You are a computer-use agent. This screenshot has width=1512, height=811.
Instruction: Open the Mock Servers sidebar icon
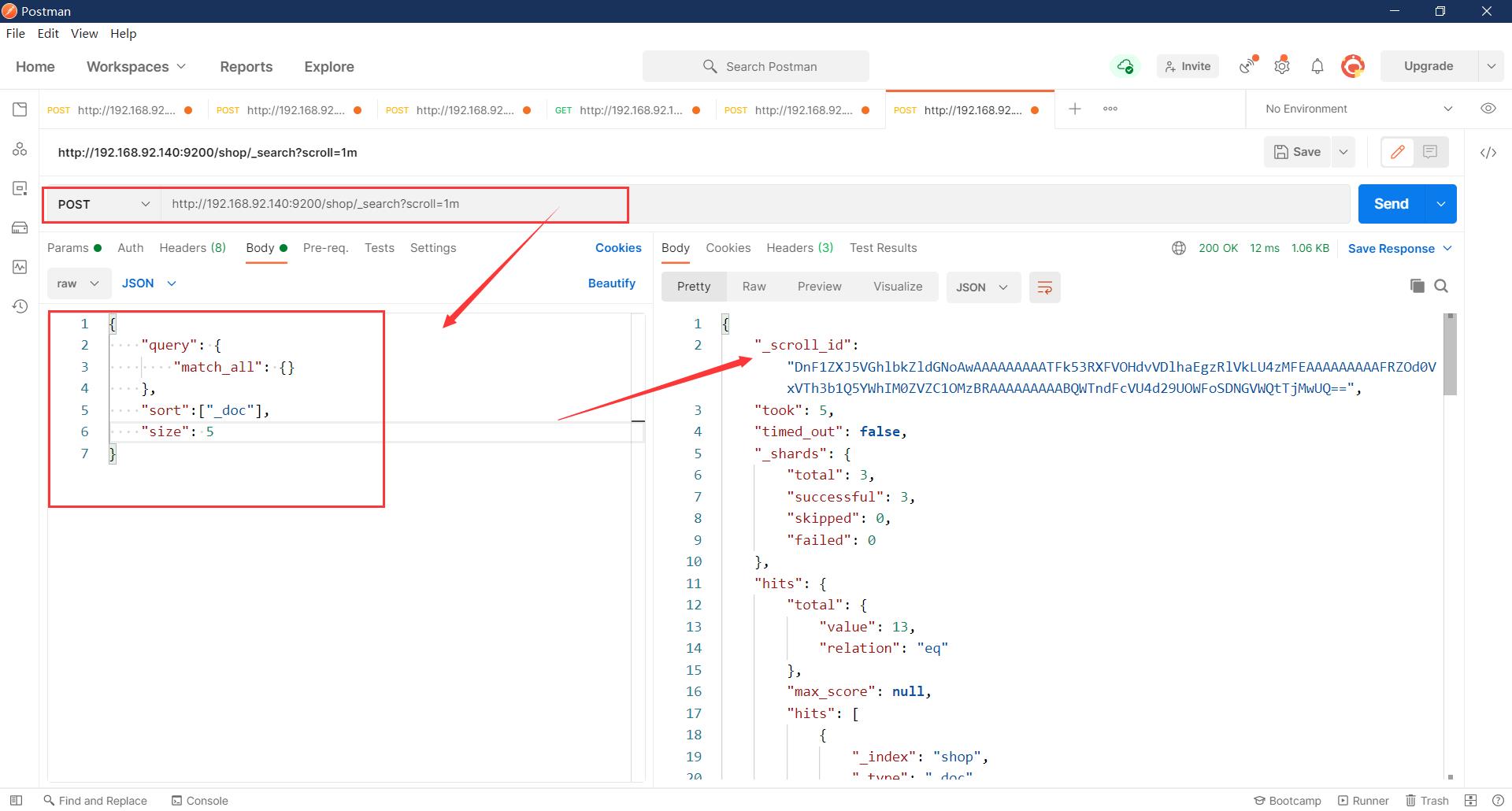pos(20,228)
